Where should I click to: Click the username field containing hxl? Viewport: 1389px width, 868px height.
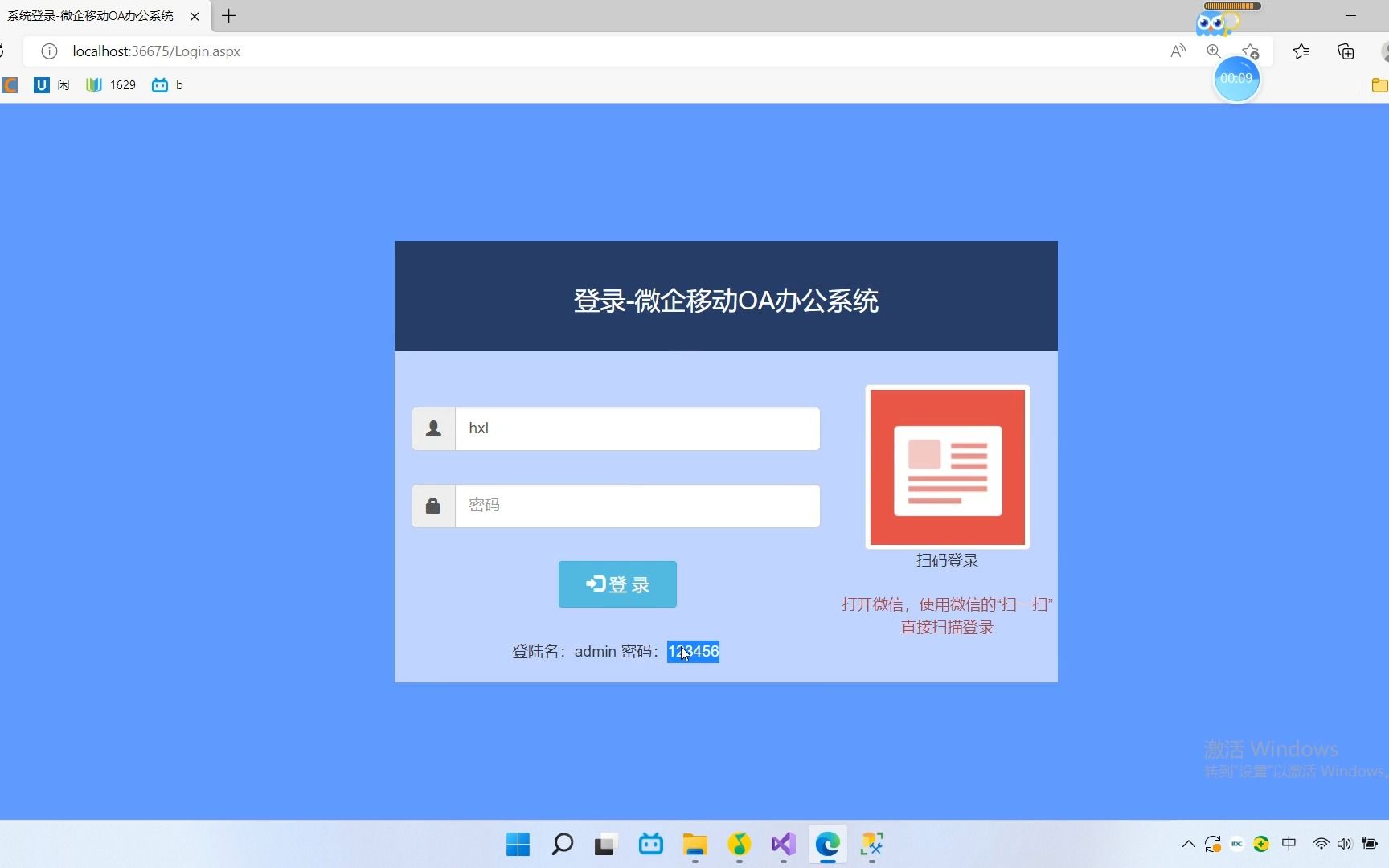pos(637,428)
